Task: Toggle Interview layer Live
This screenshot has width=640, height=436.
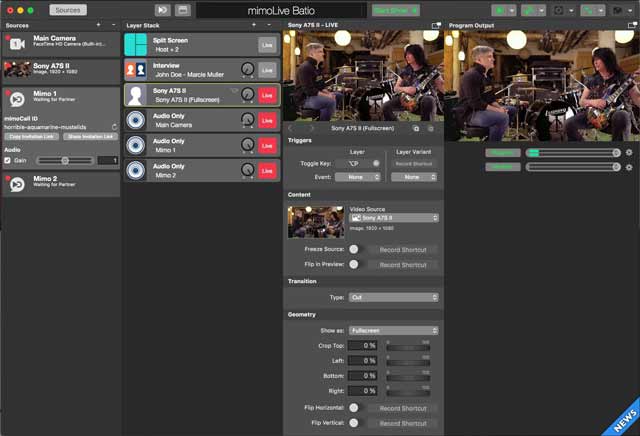Action: coord(267,70)
